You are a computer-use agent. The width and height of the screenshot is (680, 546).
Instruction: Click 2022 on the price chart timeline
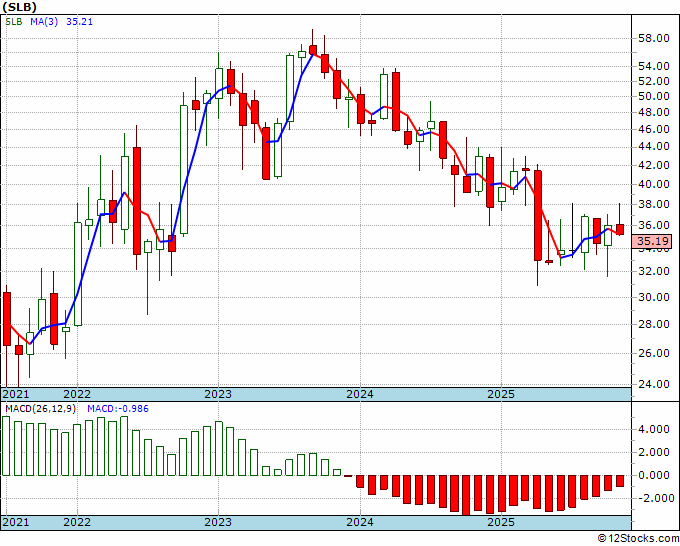[x=77, y=394]
